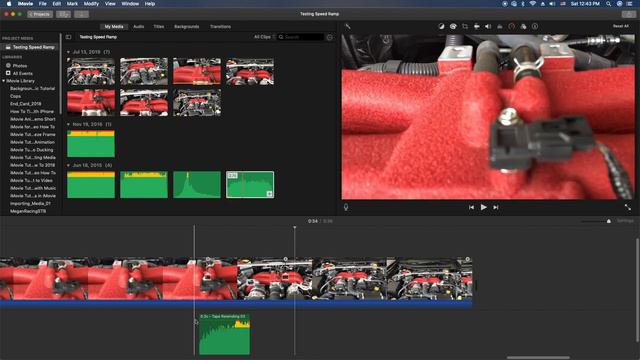Switch to My Media tab

tap(113, 27)
